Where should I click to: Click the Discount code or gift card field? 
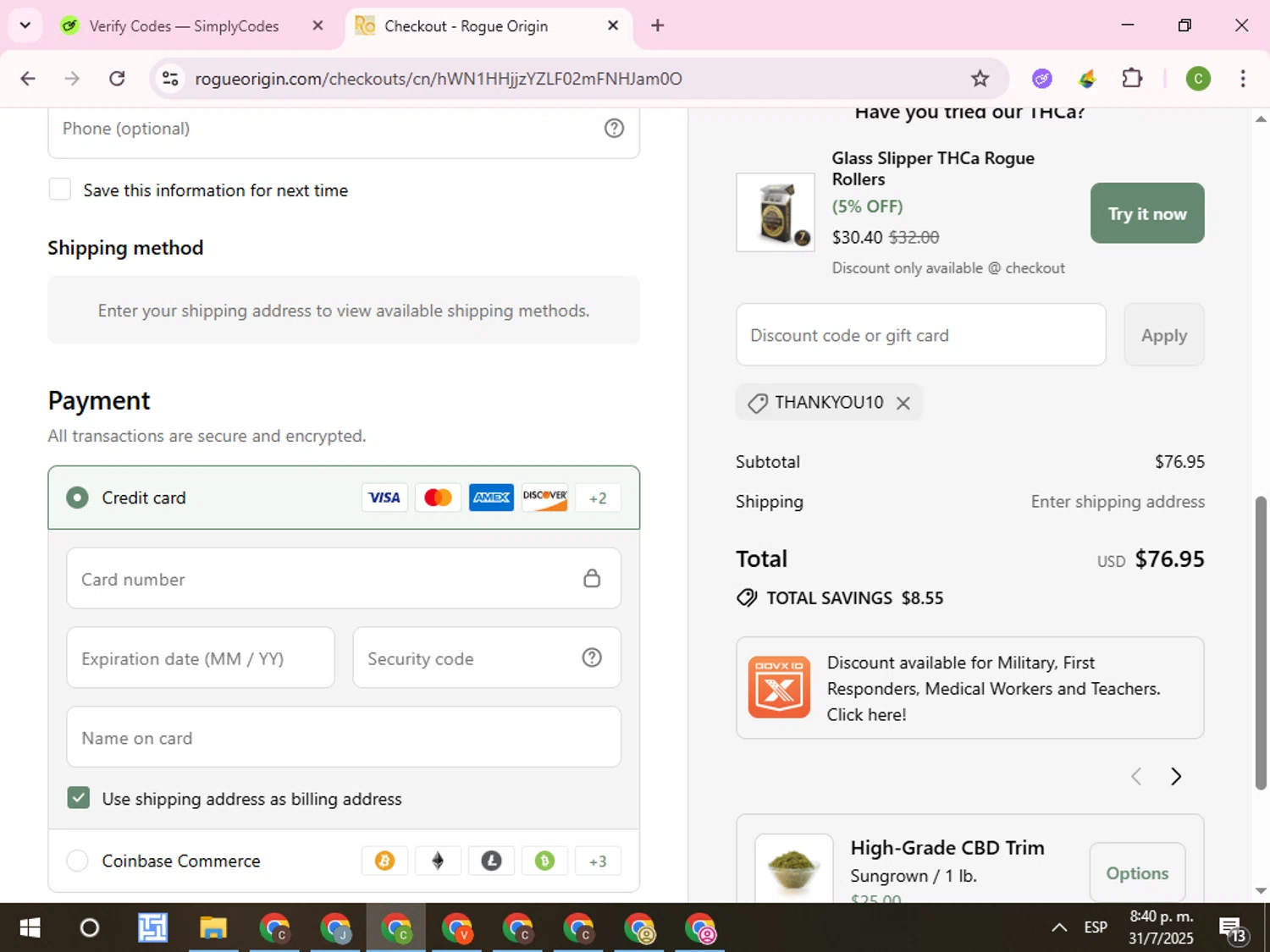[x=921, y=335]
